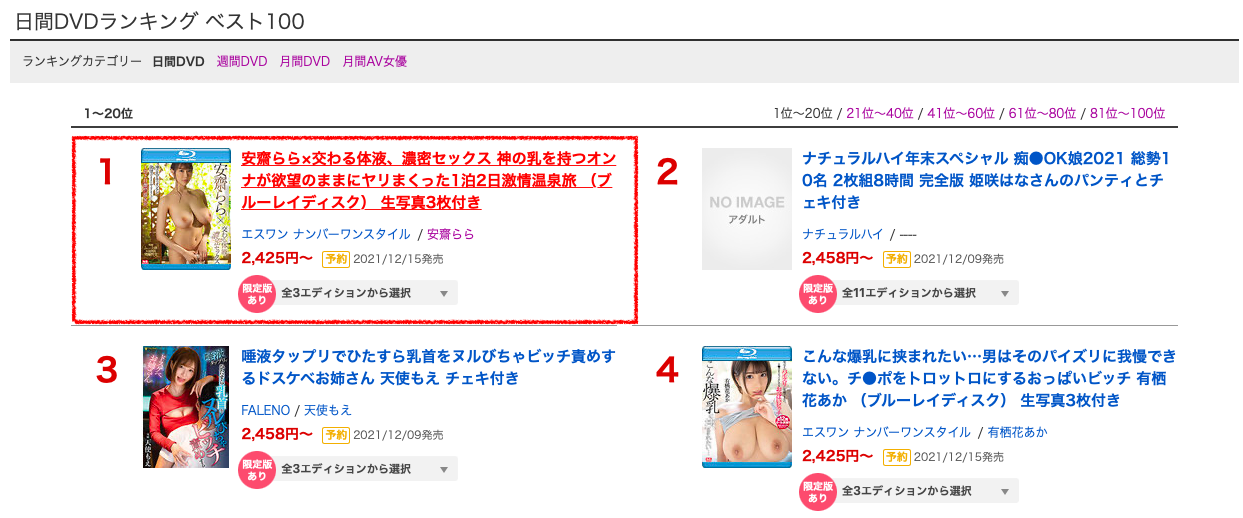1243x518 pixels.
Task: Click the 限定版あり badge on rank 1 item
Action: (x=257, y=293)
